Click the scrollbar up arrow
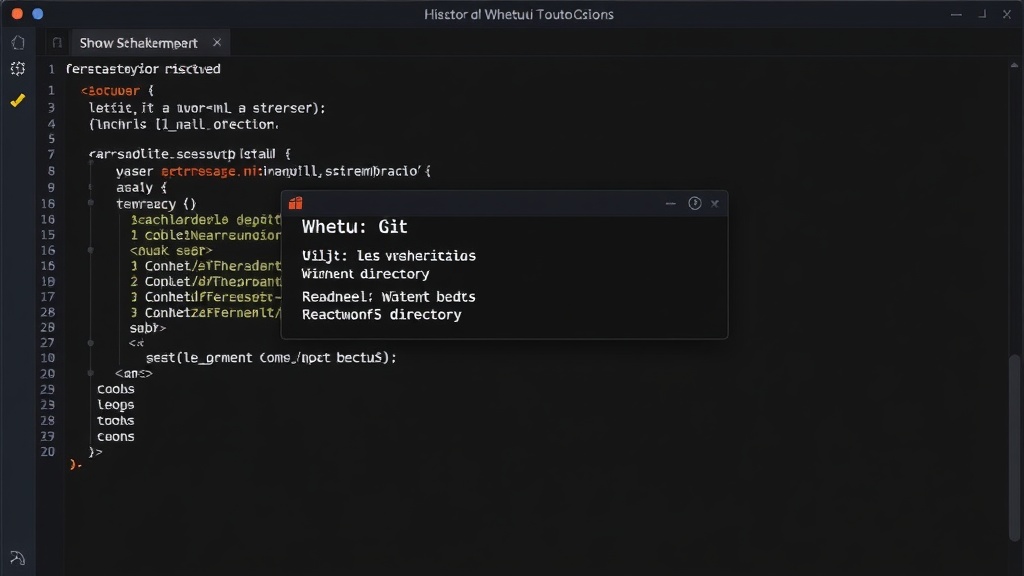The height and width of the screenshot is (576, 1024). pyautogui.click(x=1014, y=65)
